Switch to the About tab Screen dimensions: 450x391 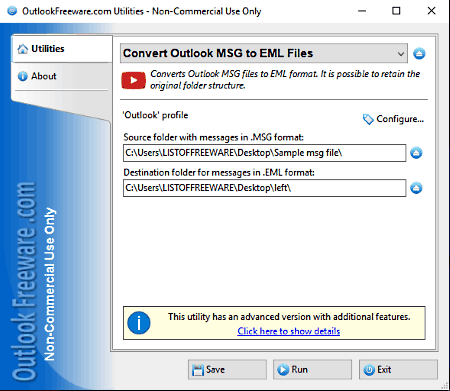coord(60,76)
